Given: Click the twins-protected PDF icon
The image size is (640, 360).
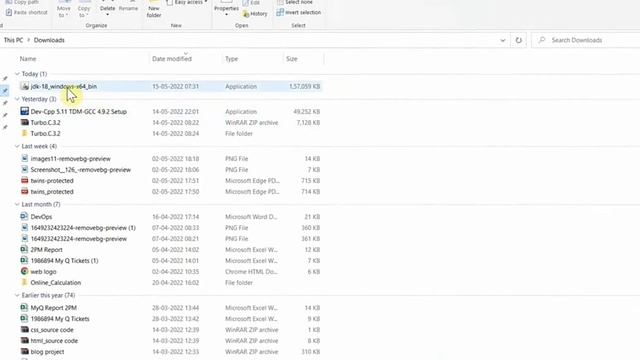Looking at the screenshot, I should pos(24,180).
